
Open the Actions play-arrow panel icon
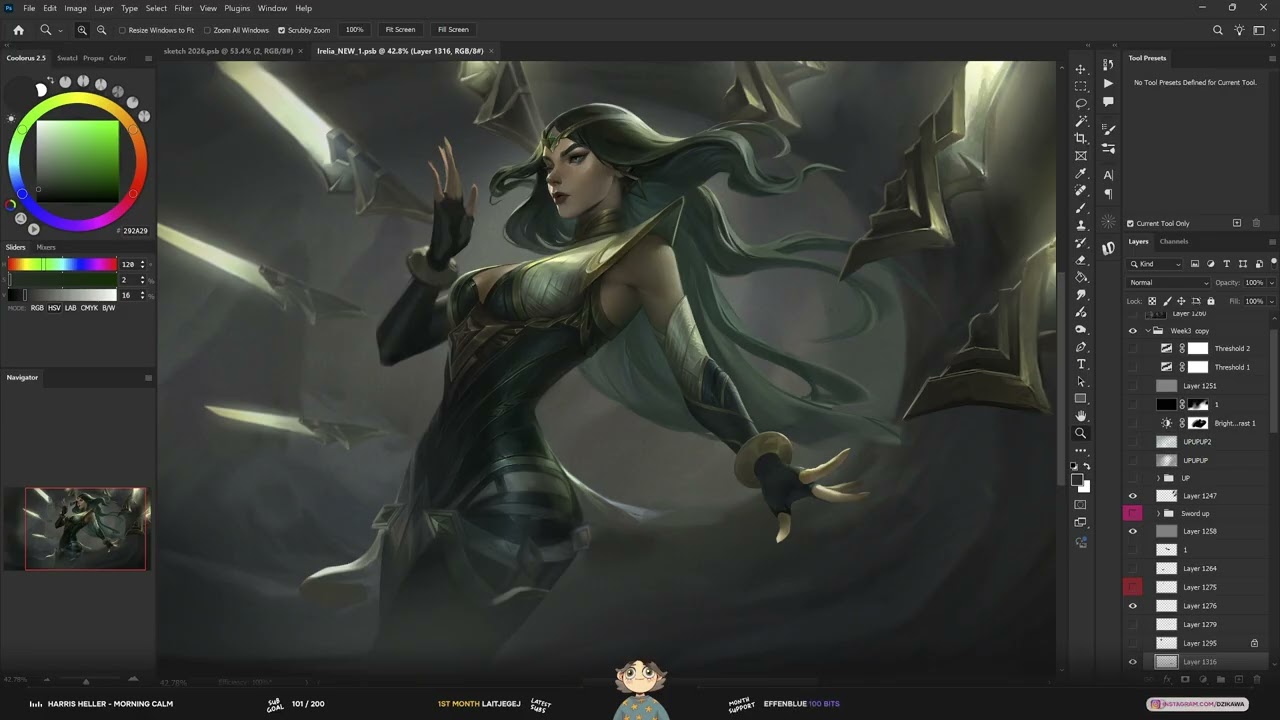(1108, 84)
